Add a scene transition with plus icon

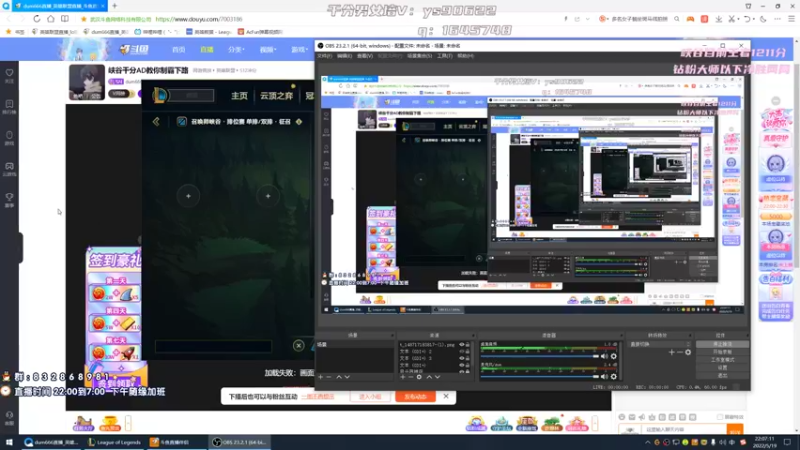tap(671, 352)
